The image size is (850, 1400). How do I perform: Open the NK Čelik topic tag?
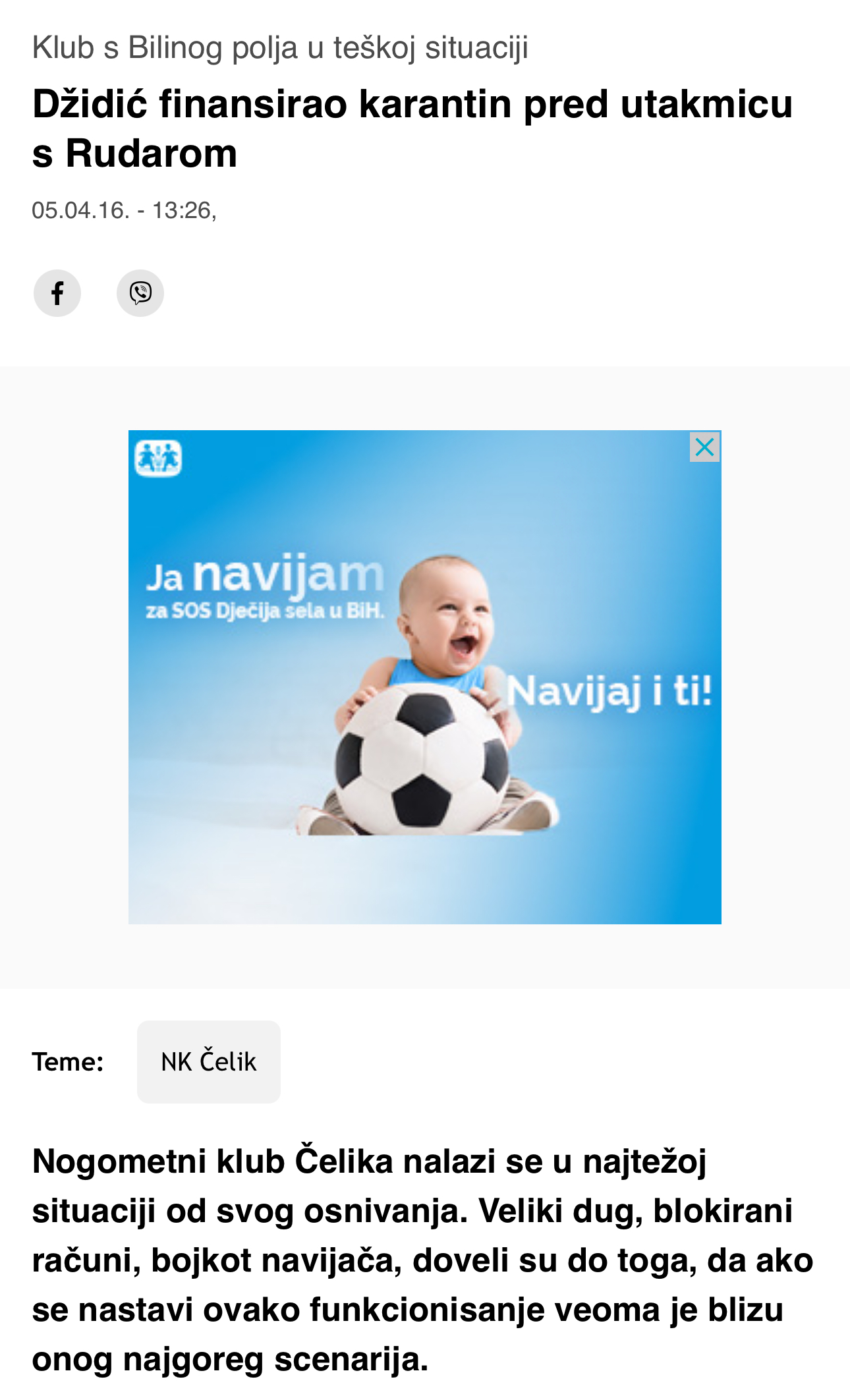tap(209, 1061)
